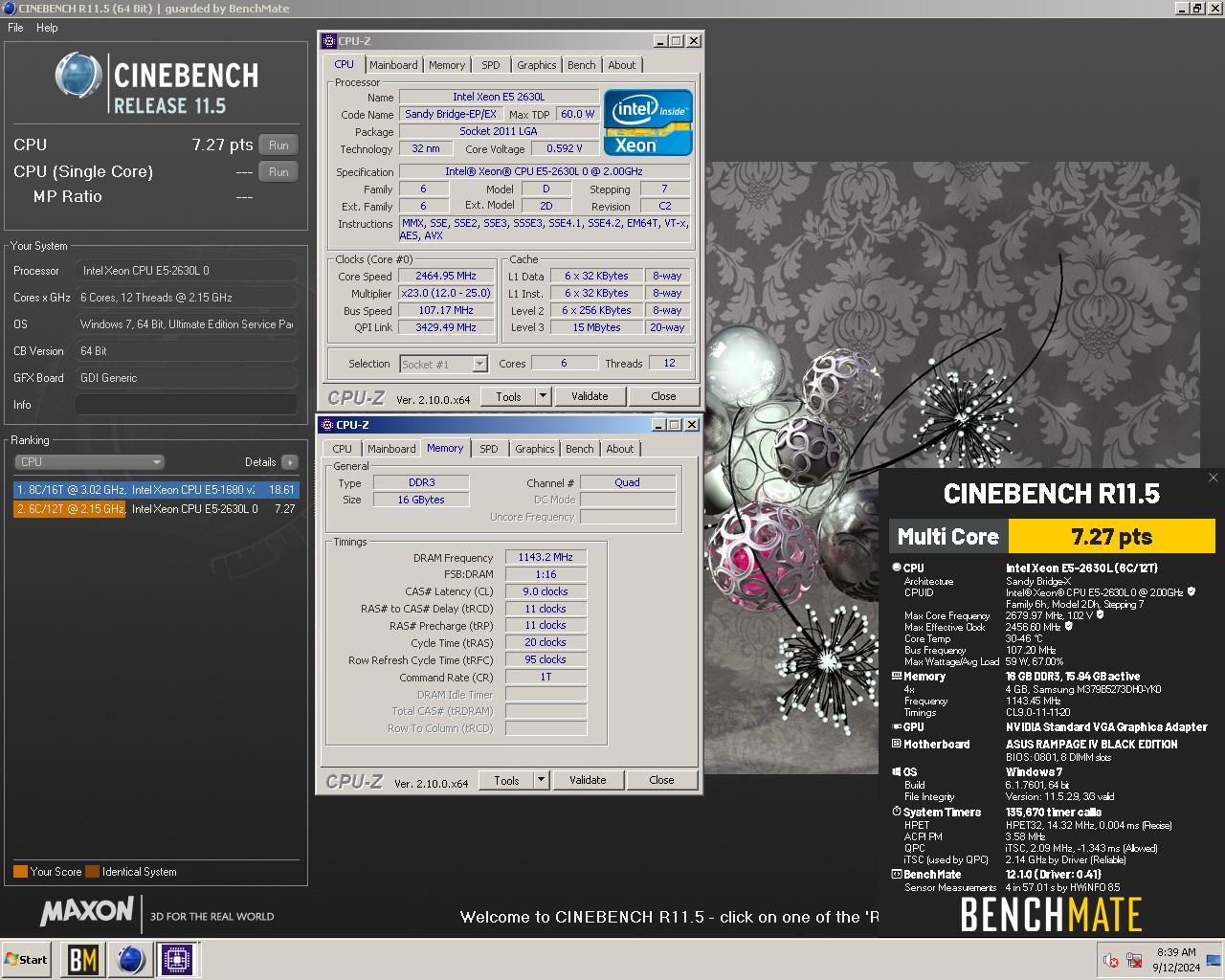Open Tools dropdown arrow in upper CPU-Z
Image resolution: width=1225 pixels, height=980 pixels.
pyautogui.click(x=543, y=396)
